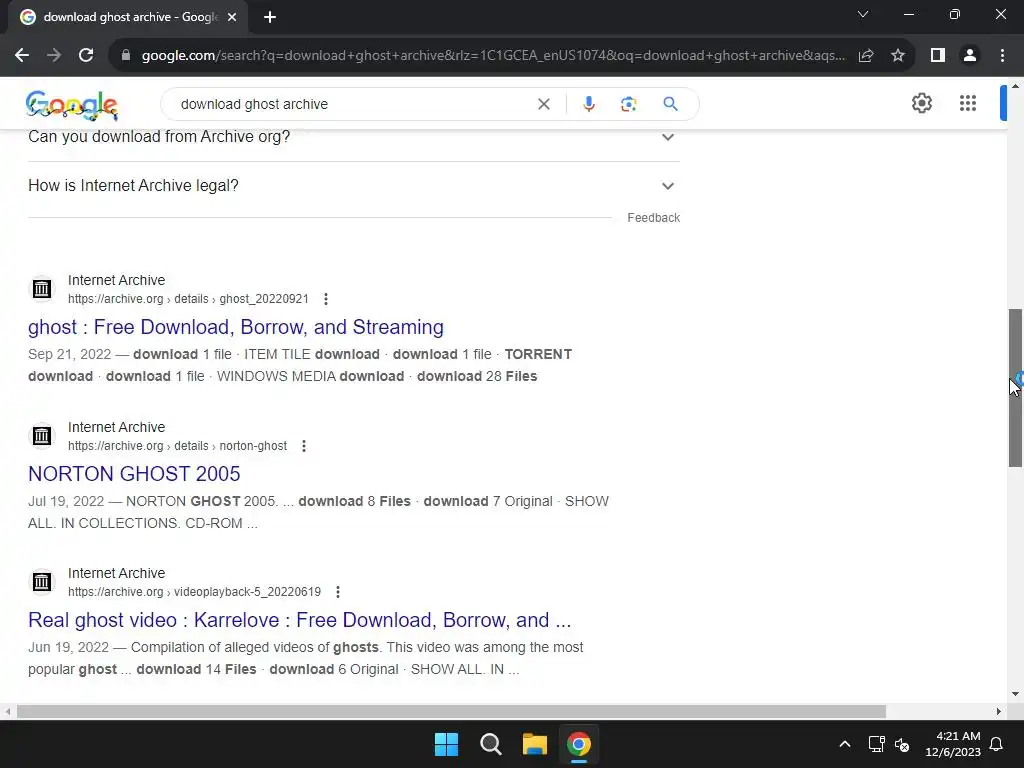This screenshot has width=1024, height=768.
Task: Open Google apps grid
Action: point(968,103)
